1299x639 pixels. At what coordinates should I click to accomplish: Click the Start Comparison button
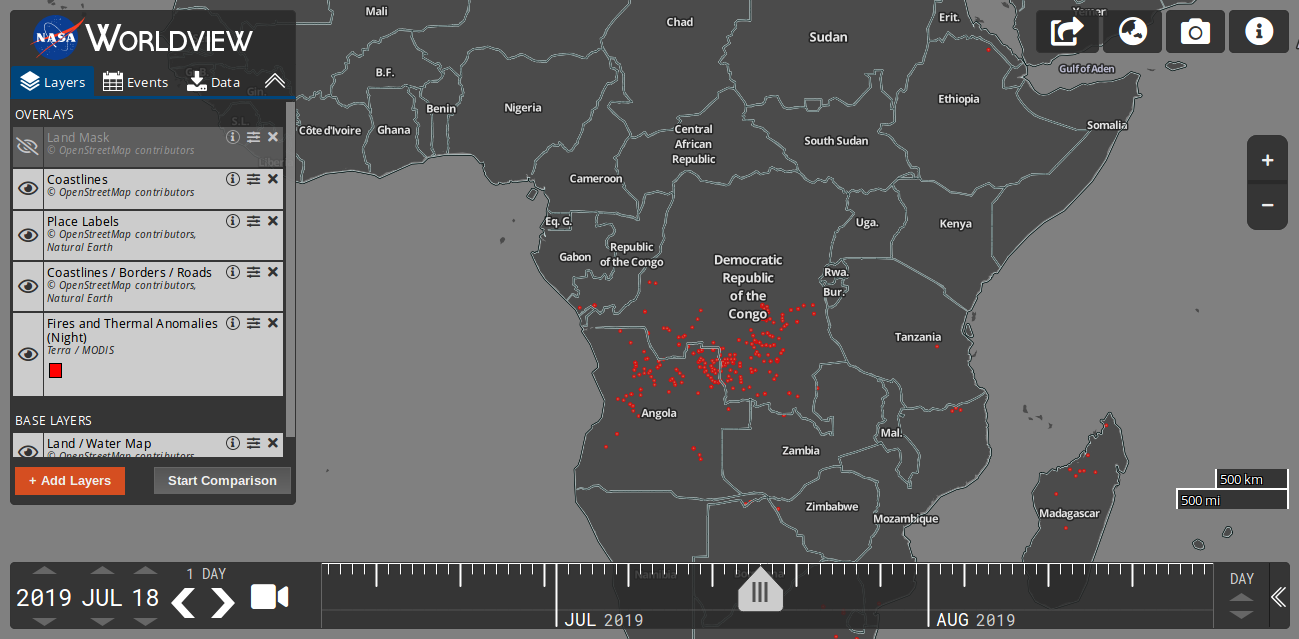coord(222,481)
